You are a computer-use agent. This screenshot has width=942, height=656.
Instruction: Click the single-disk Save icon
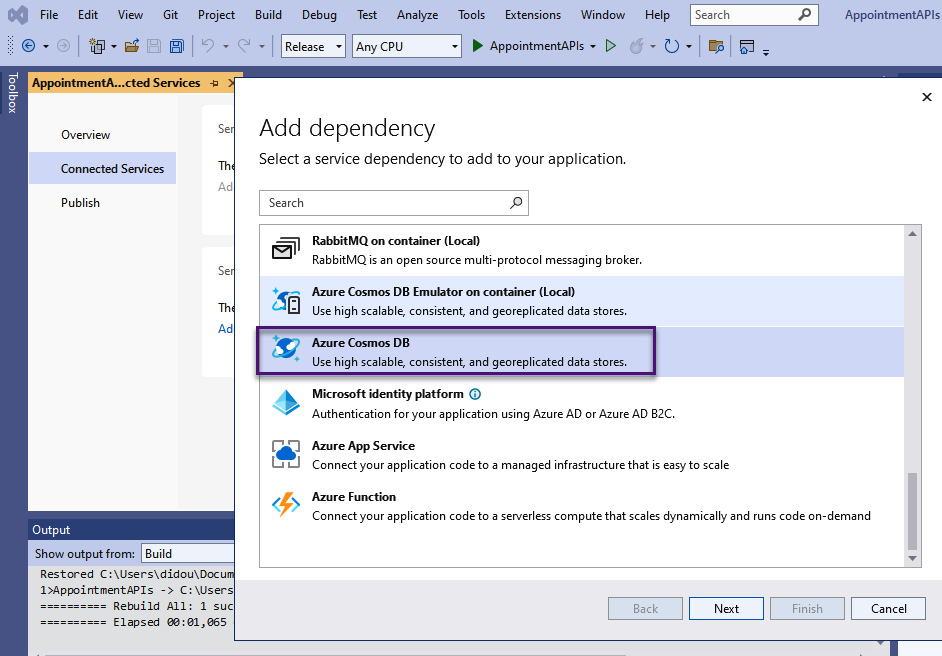pos(154,46)
